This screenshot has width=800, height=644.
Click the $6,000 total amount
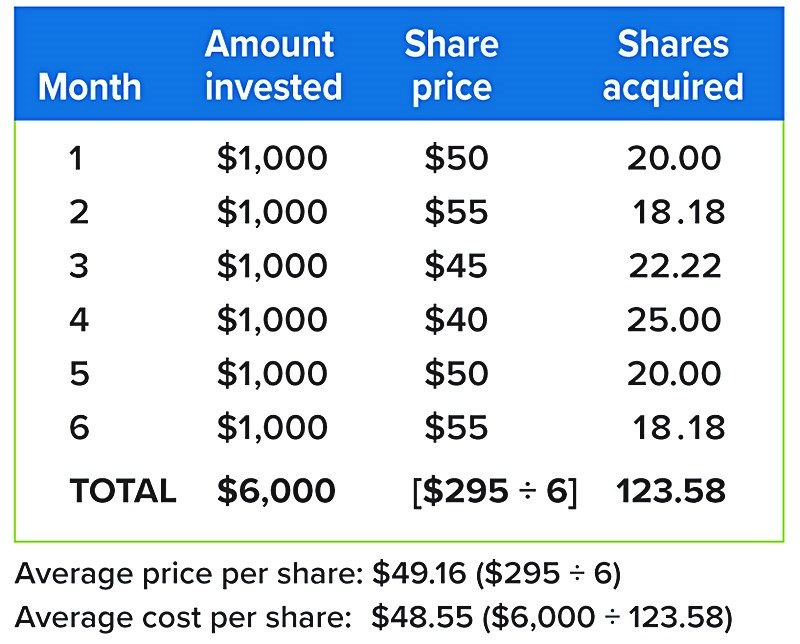pyautogui.click(x=276, y=491)
